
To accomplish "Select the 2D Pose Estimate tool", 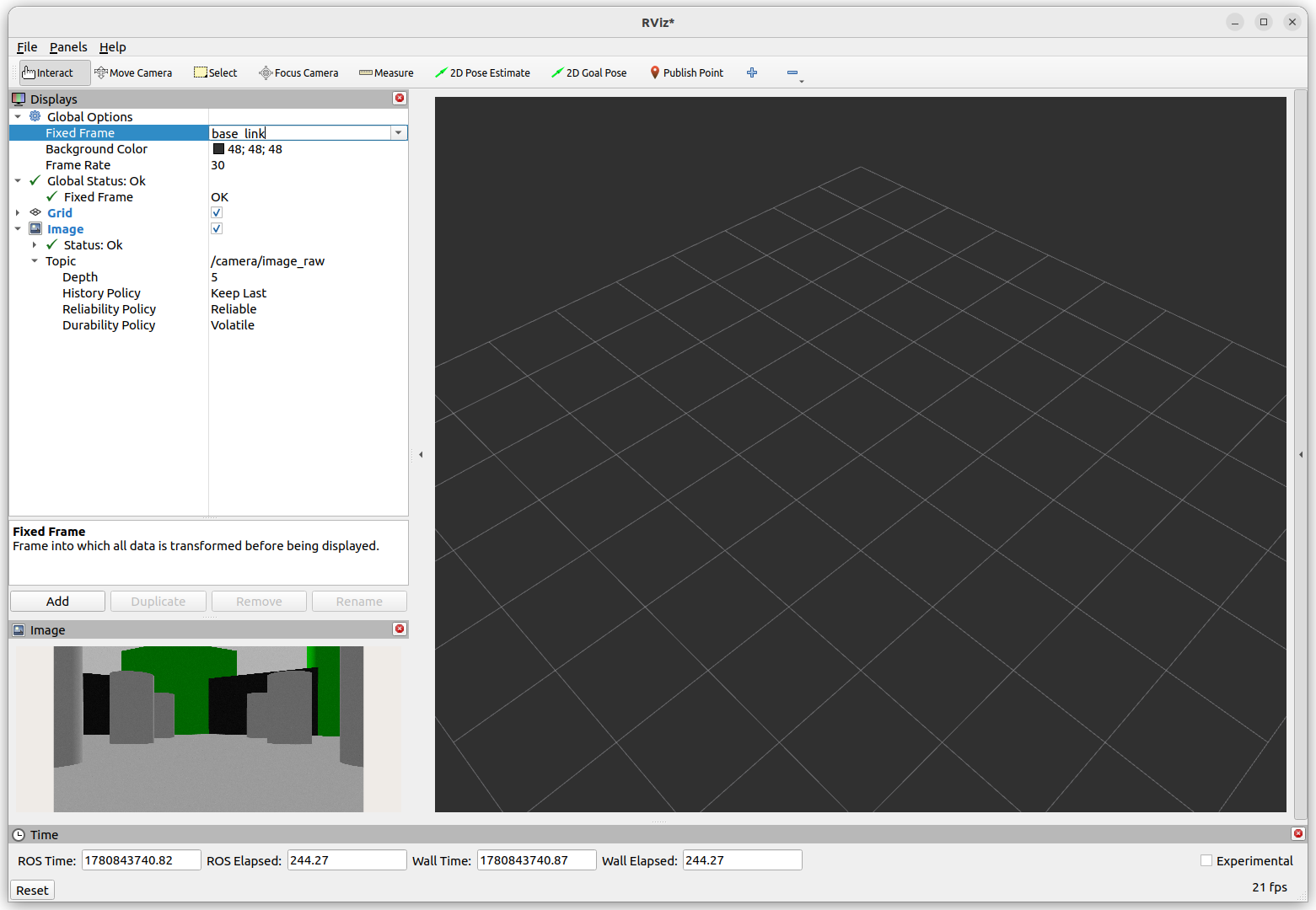I will pos(482,72).
